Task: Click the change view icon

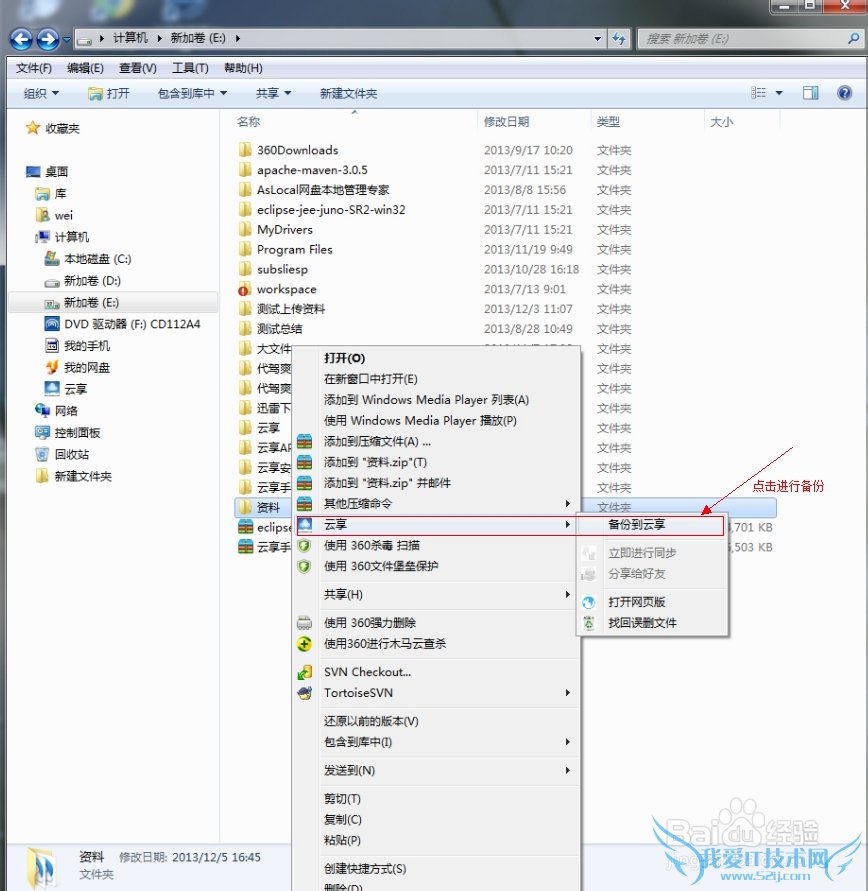Action: pyautogui.click(x=758, y=93)
